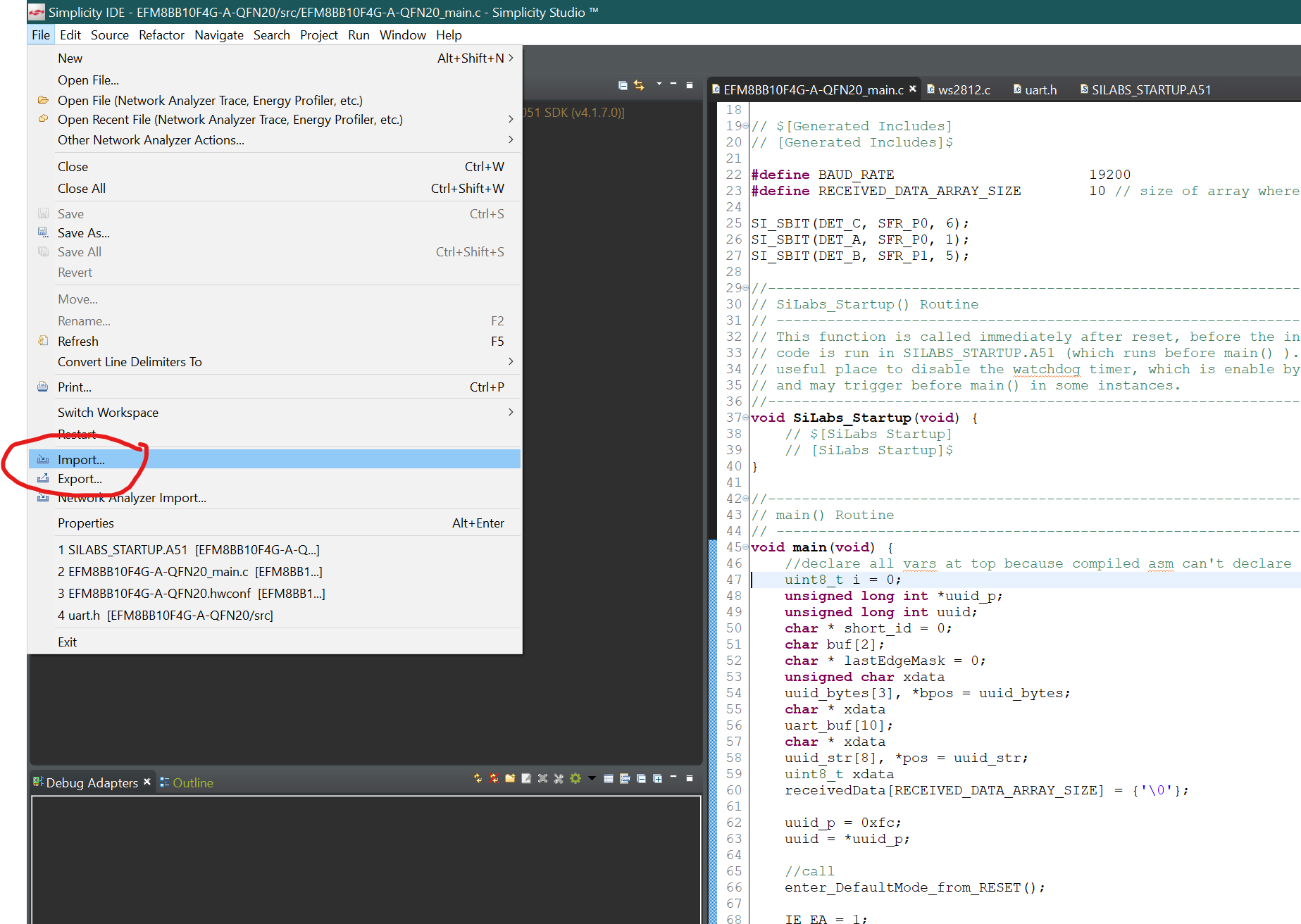Click the wrench tools icon in Debug Adapters

tap(559, 778)
